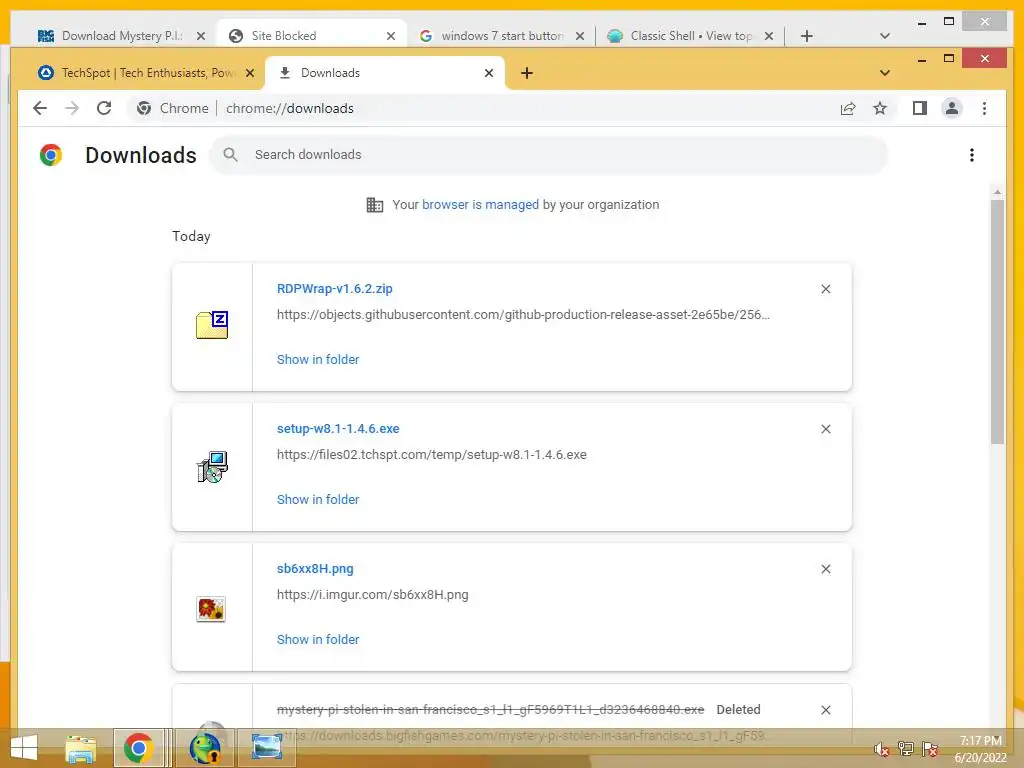Open the Windows Start button

24,748
